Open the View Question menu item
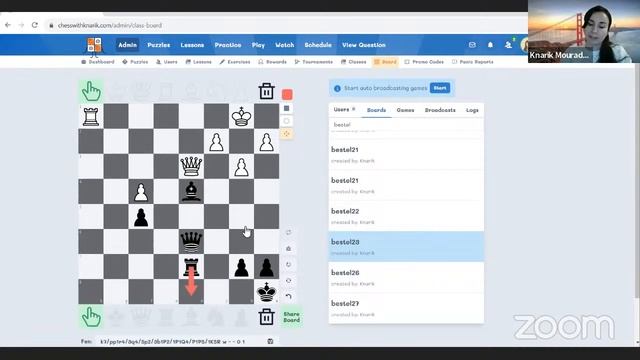Screen dimensions: 640x360 pos(364,45)
